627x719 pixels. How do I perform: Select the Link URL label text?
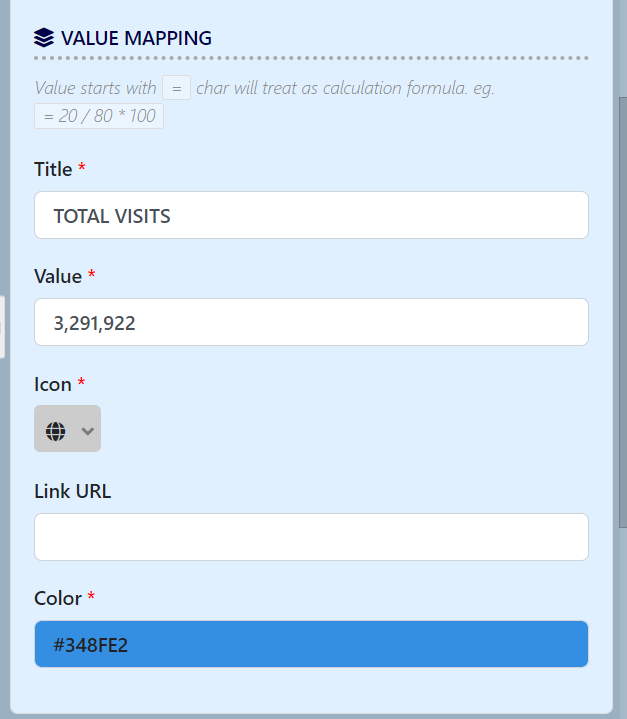tap(72, 491)
